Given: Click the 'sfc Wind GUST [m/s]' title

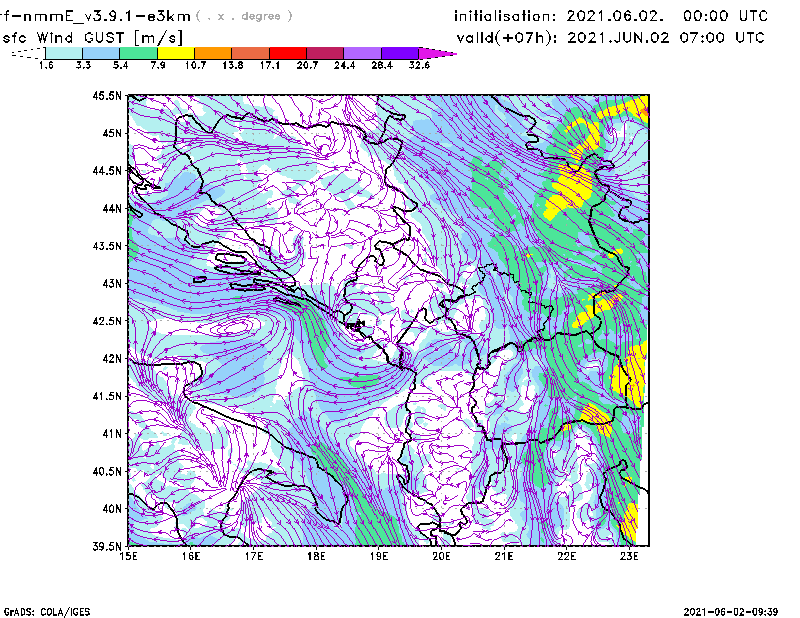Looking at the screenshot, I should (92, 38).
